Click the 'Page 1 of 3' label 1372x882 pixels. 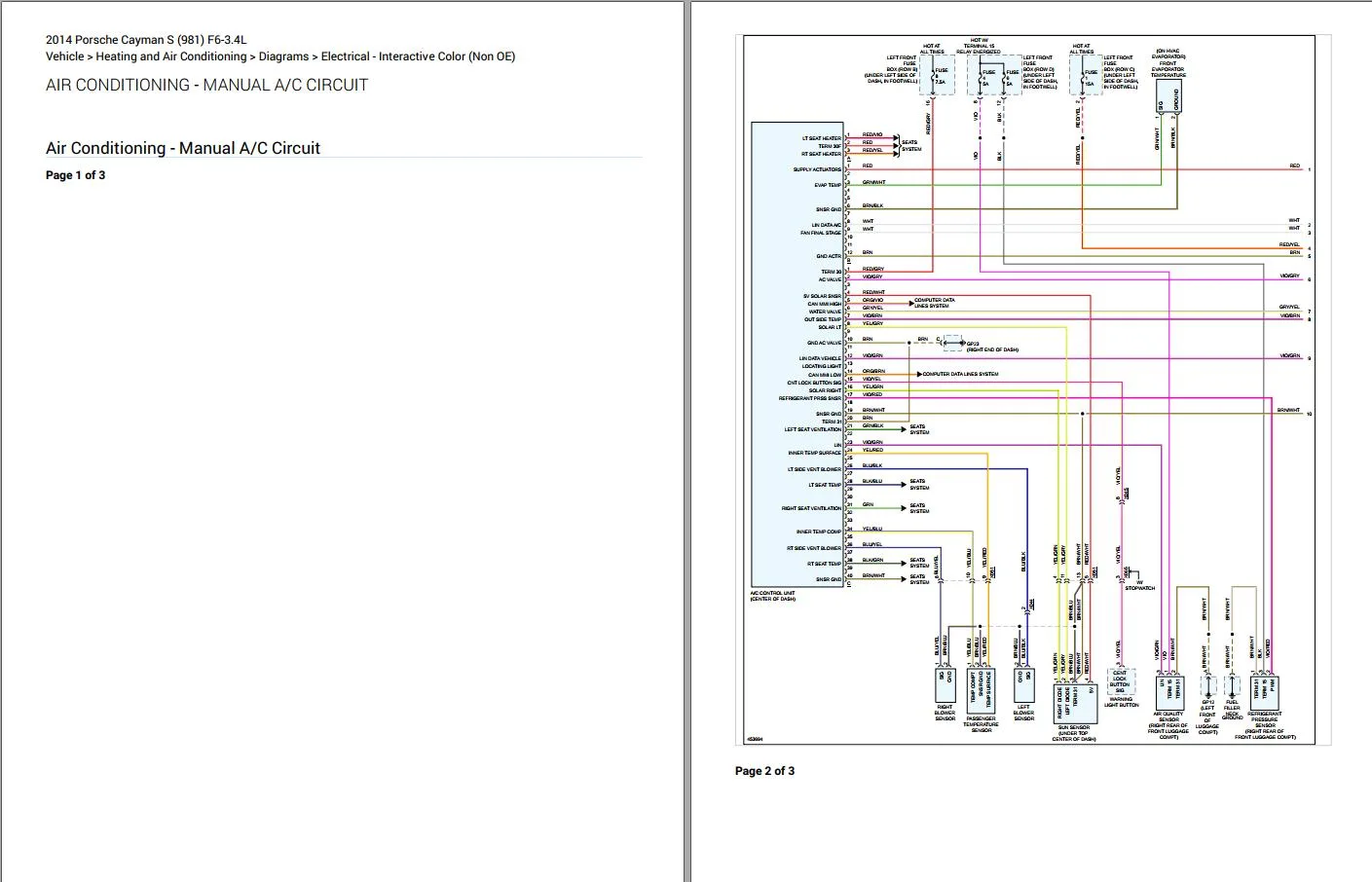[x=75, y=175]
